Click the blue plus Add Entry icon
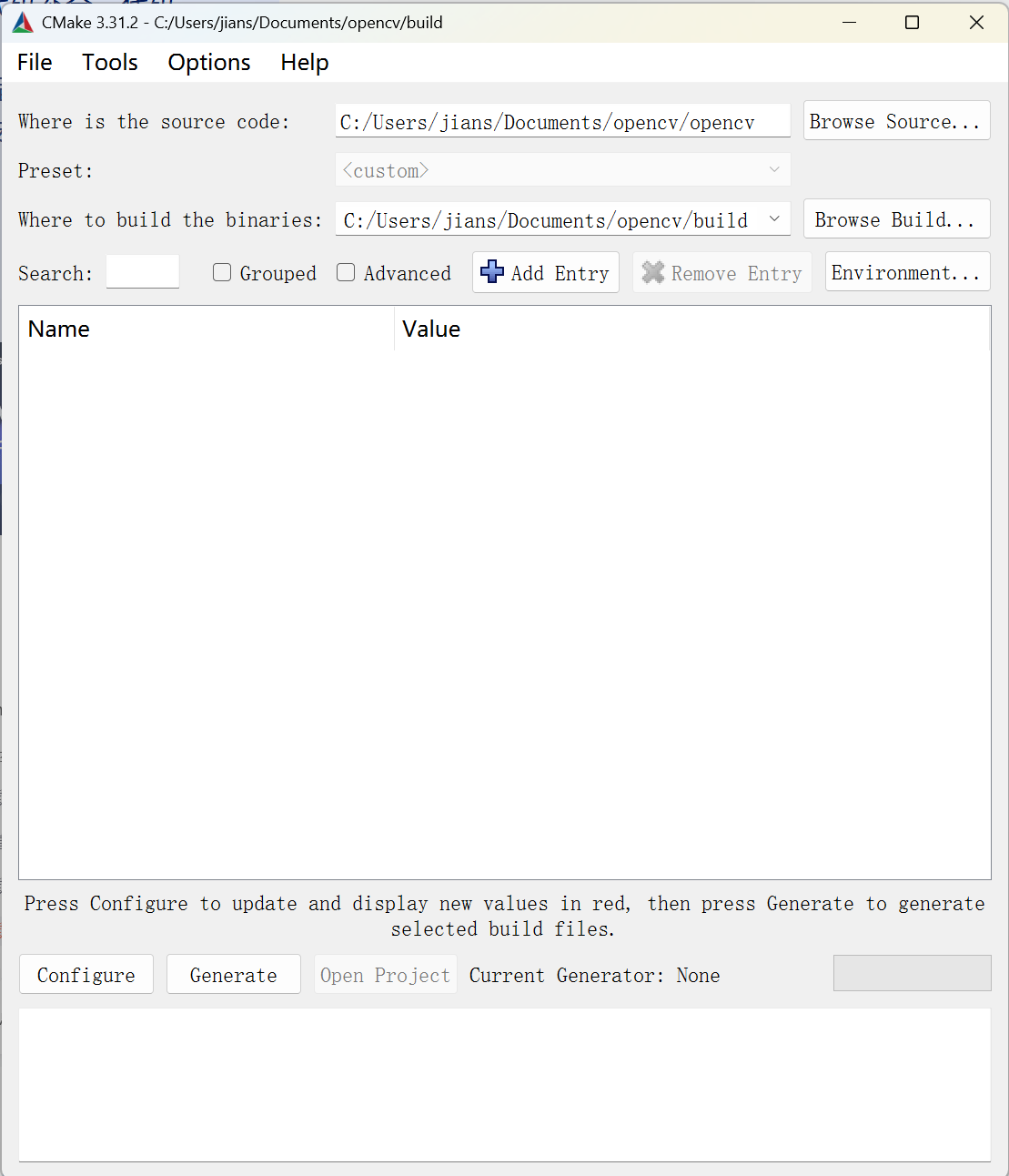The width and height of the screenshot is (1009, 1176). coord(492,272)
